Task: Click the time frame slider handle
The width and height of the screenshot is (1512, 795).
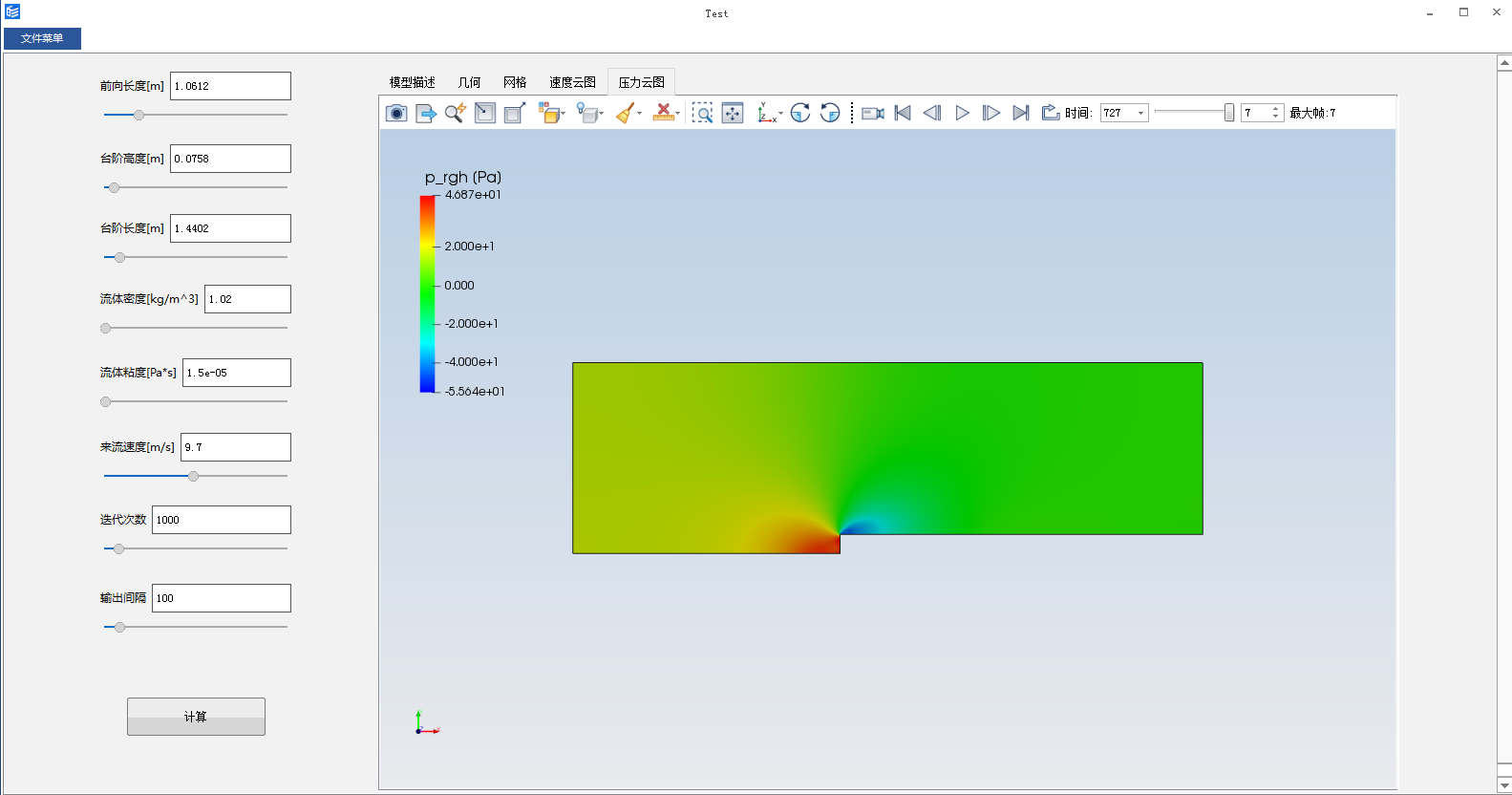Action: click(x=1229, y=113)
